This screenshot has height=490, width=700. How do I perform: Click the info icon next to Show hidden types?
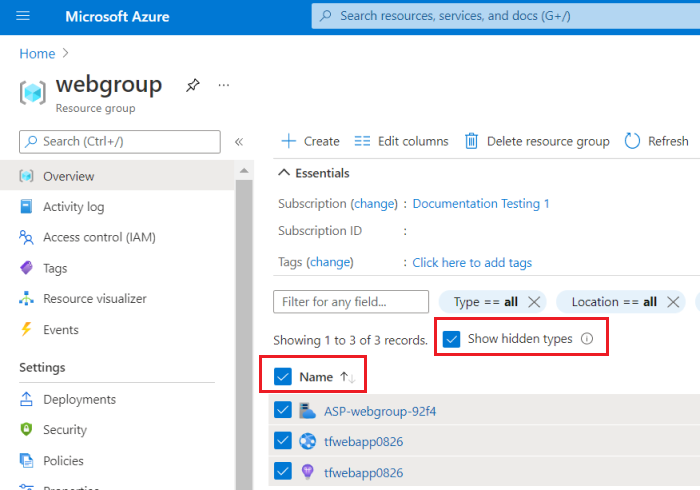(x=587, y=339)
